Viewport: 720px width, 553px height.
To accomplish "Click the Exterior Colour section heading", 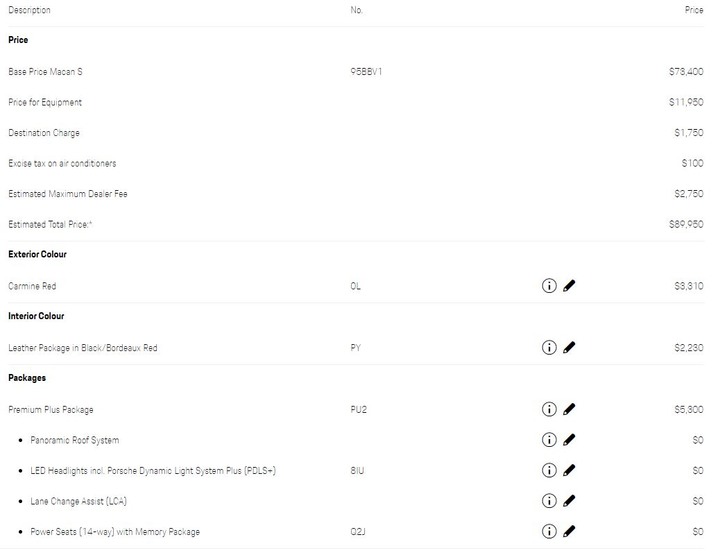I will pyautogui.click(x=37, y=254).
